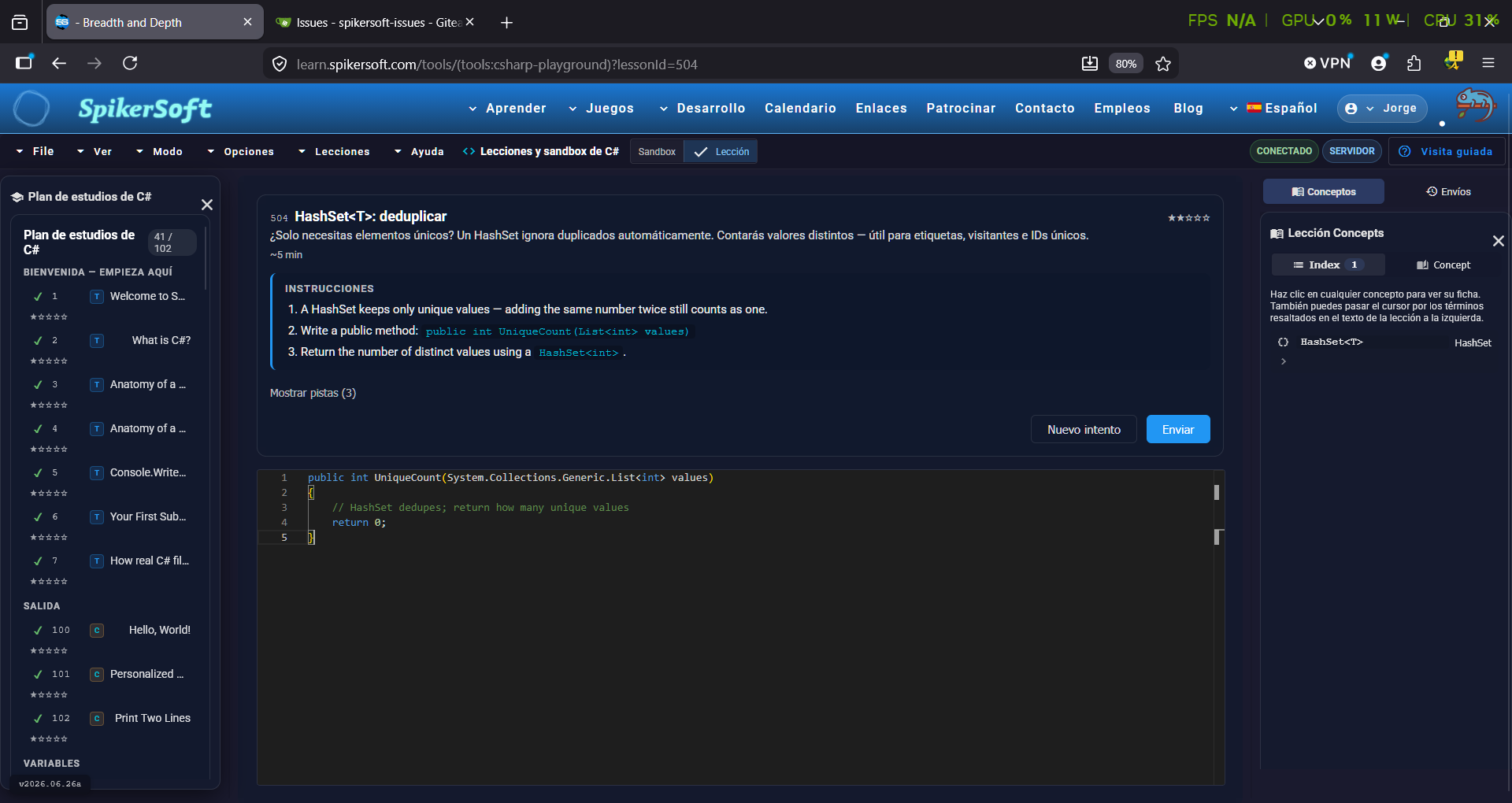Submit the code with Enviar button
Image resolution: width=1512 pixels, height=803 pixels.
(x=1177, y=429)
